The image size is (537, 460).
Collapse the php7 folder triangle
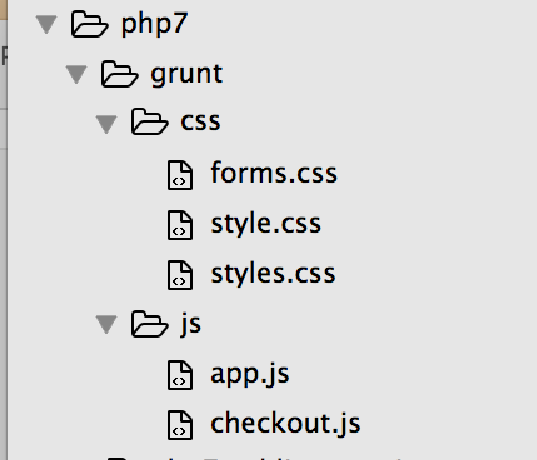(x=46, y=24)
